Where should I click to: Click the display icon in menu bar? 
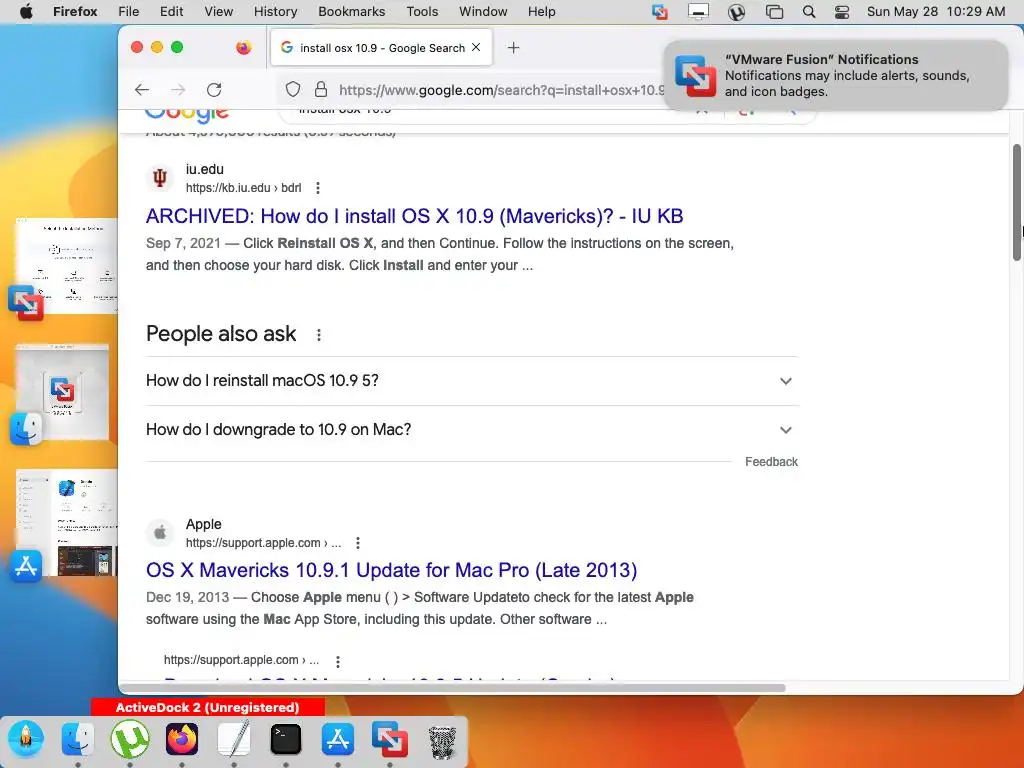(698, 11)
